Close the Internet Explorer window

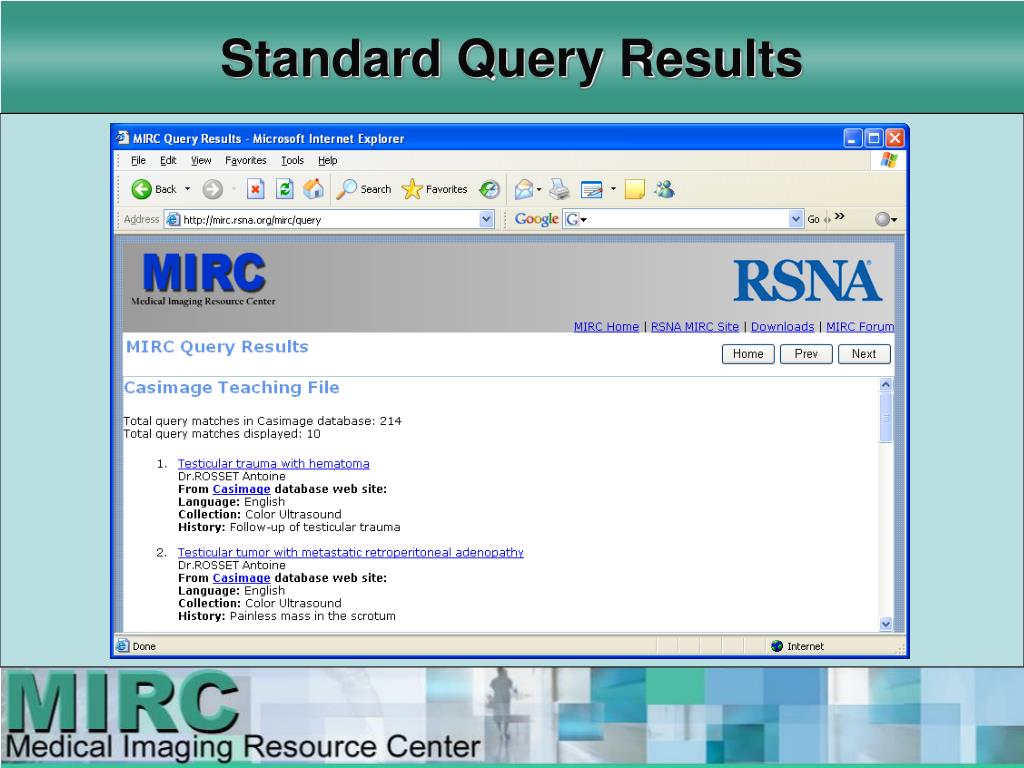[895, 138]
